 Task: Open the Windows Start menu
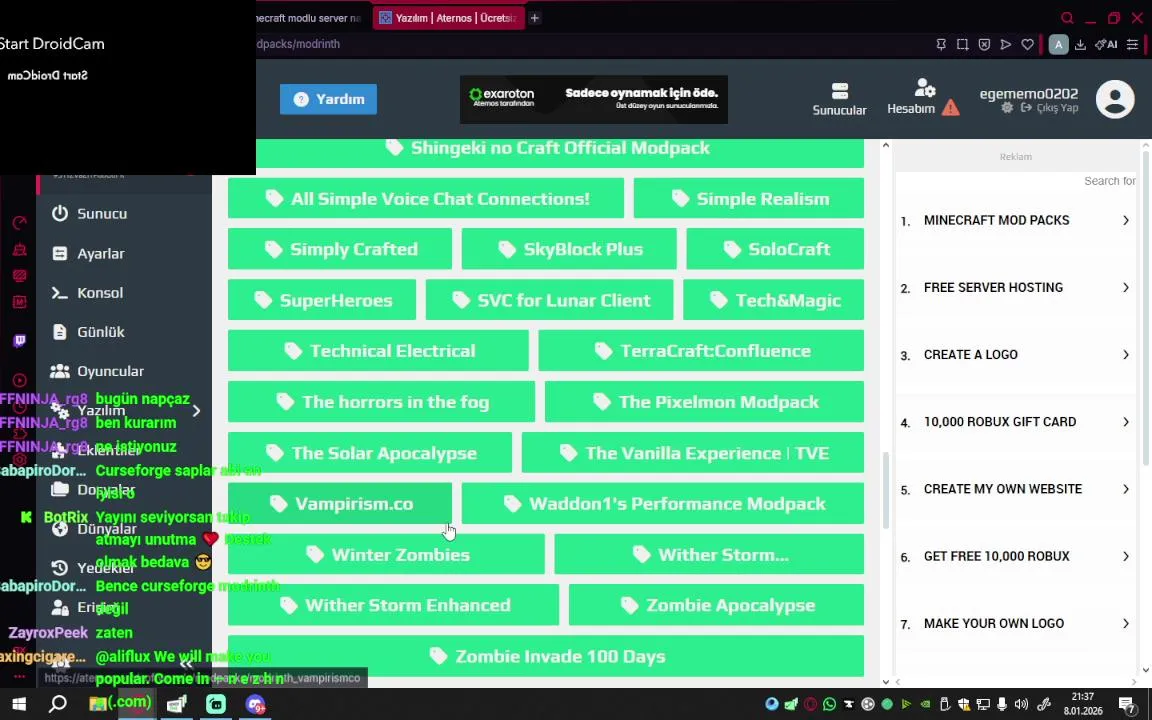[19, 704]
